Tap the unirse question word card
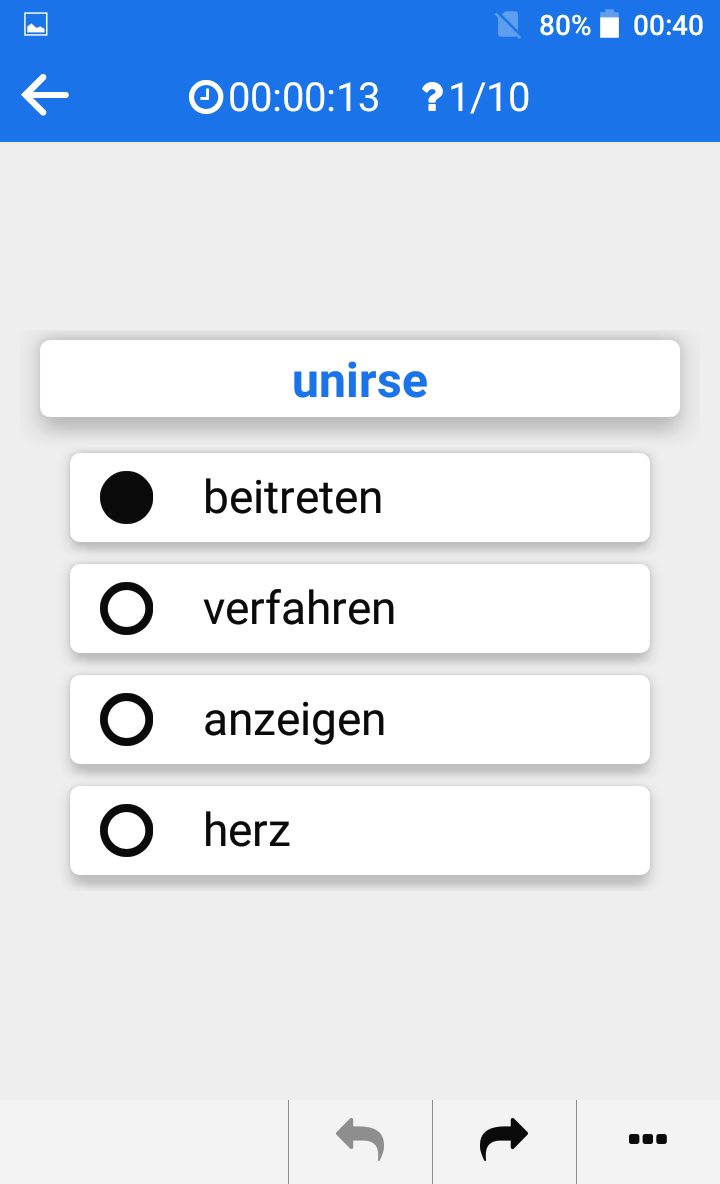The image size is (720, 1184). tap(360, 378)
